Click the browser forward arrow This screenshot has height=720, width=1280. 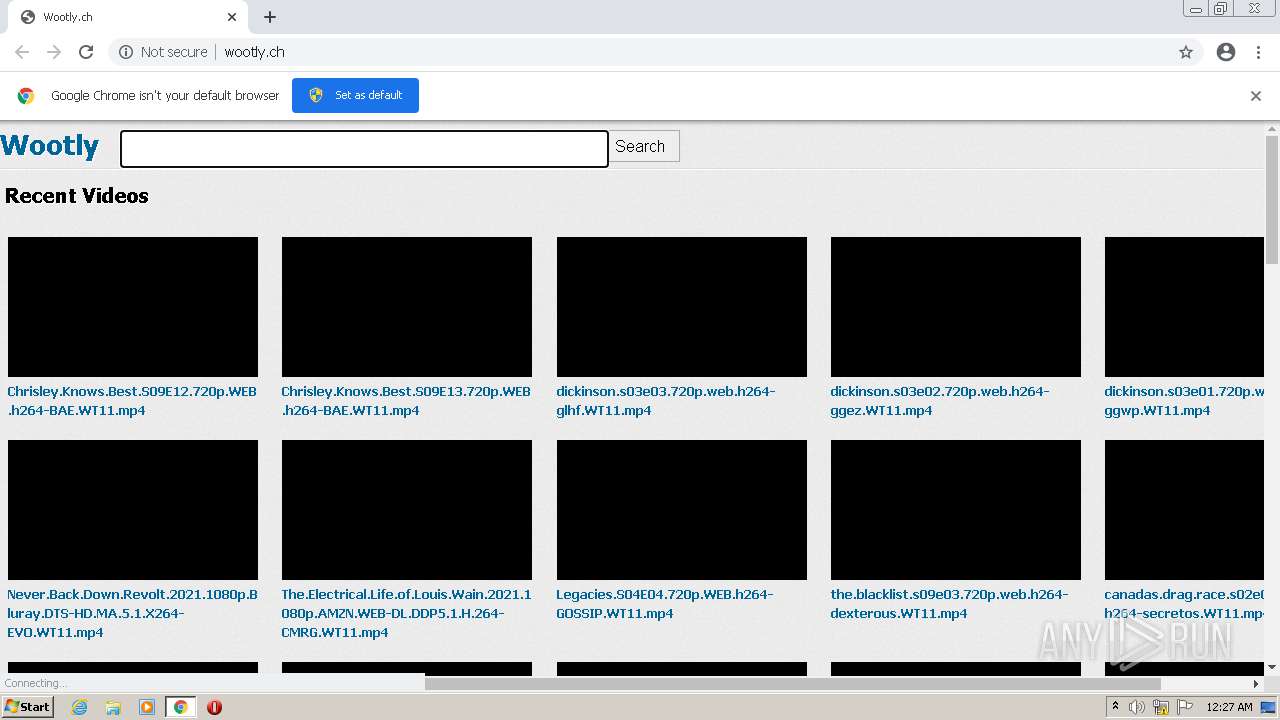54,52
